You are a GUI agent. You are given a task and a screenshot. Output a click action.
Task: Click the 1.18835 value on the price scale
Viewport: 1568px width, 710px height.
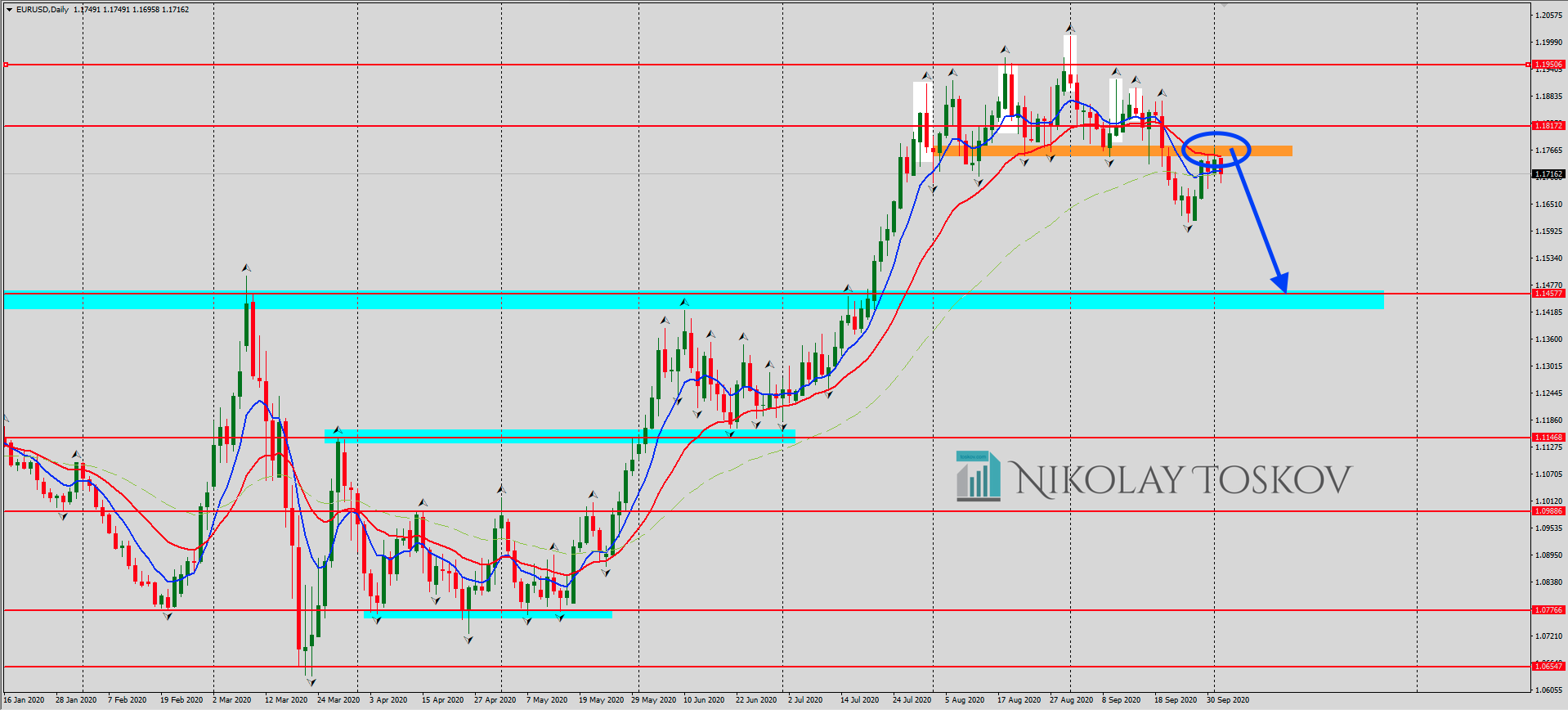tap(1549, 97)
